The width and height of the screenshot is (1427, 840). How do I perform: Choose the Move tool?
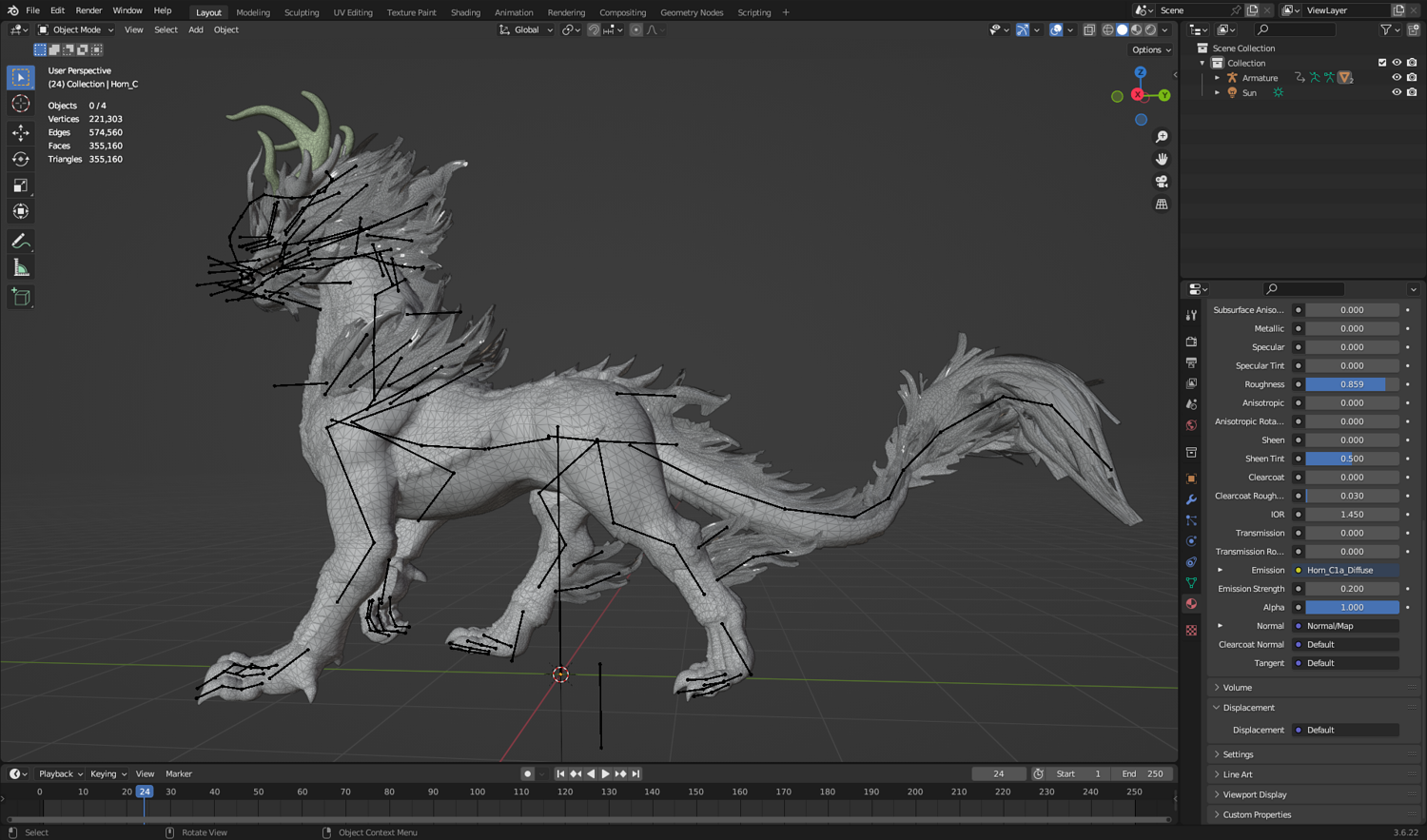click(x=21, y=133)
